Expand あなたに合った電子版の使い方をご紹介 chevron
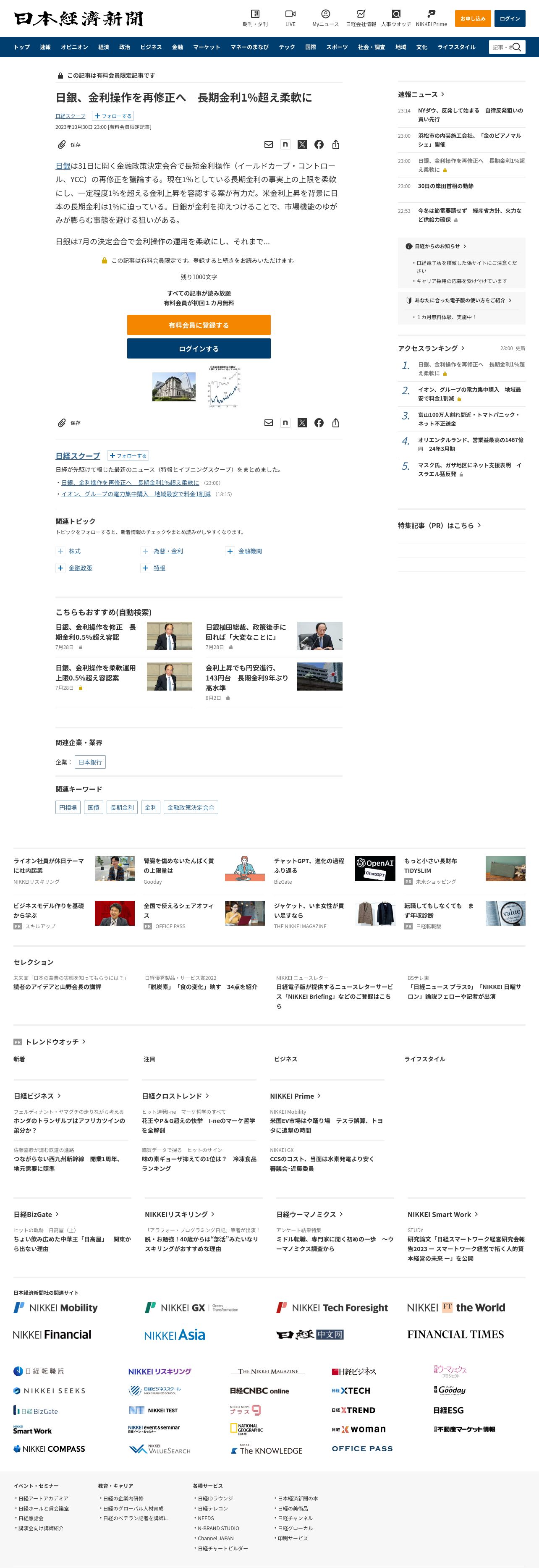539x1568 pixels. point(510,300)
